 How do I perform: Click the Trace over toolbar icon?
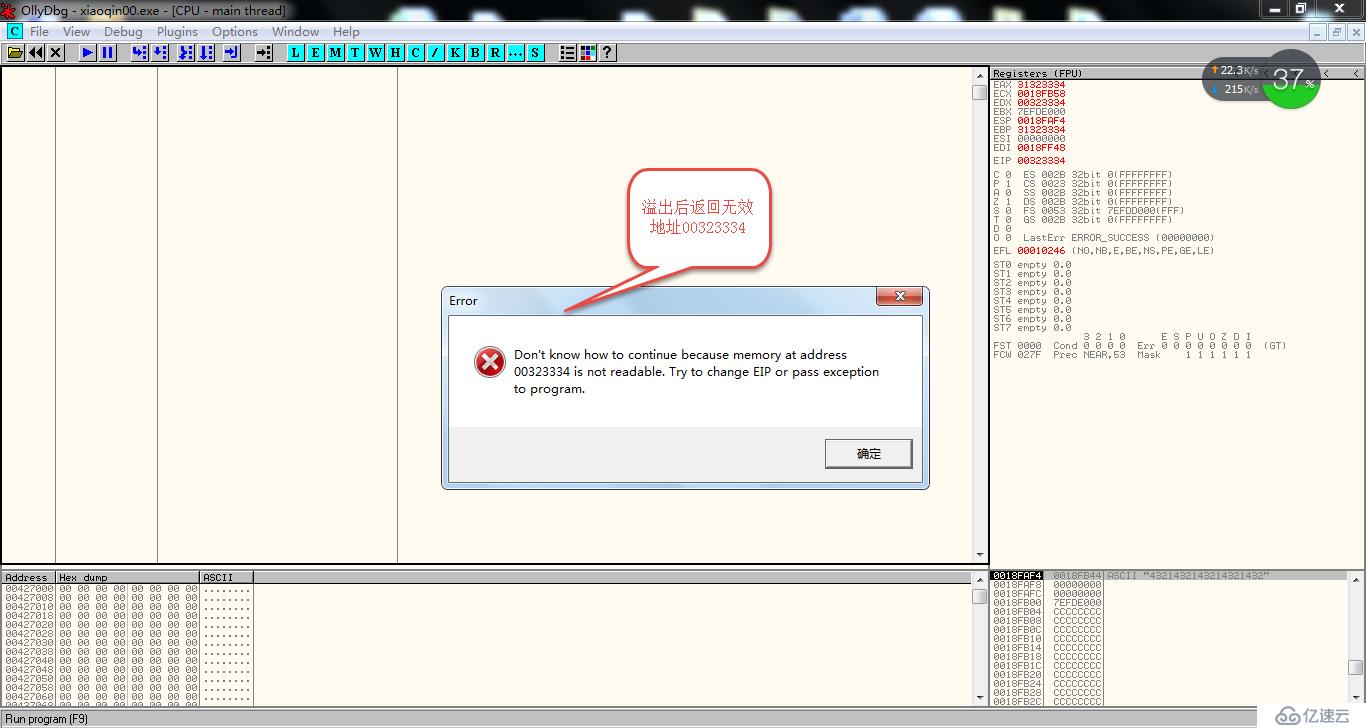pos(206,53)
